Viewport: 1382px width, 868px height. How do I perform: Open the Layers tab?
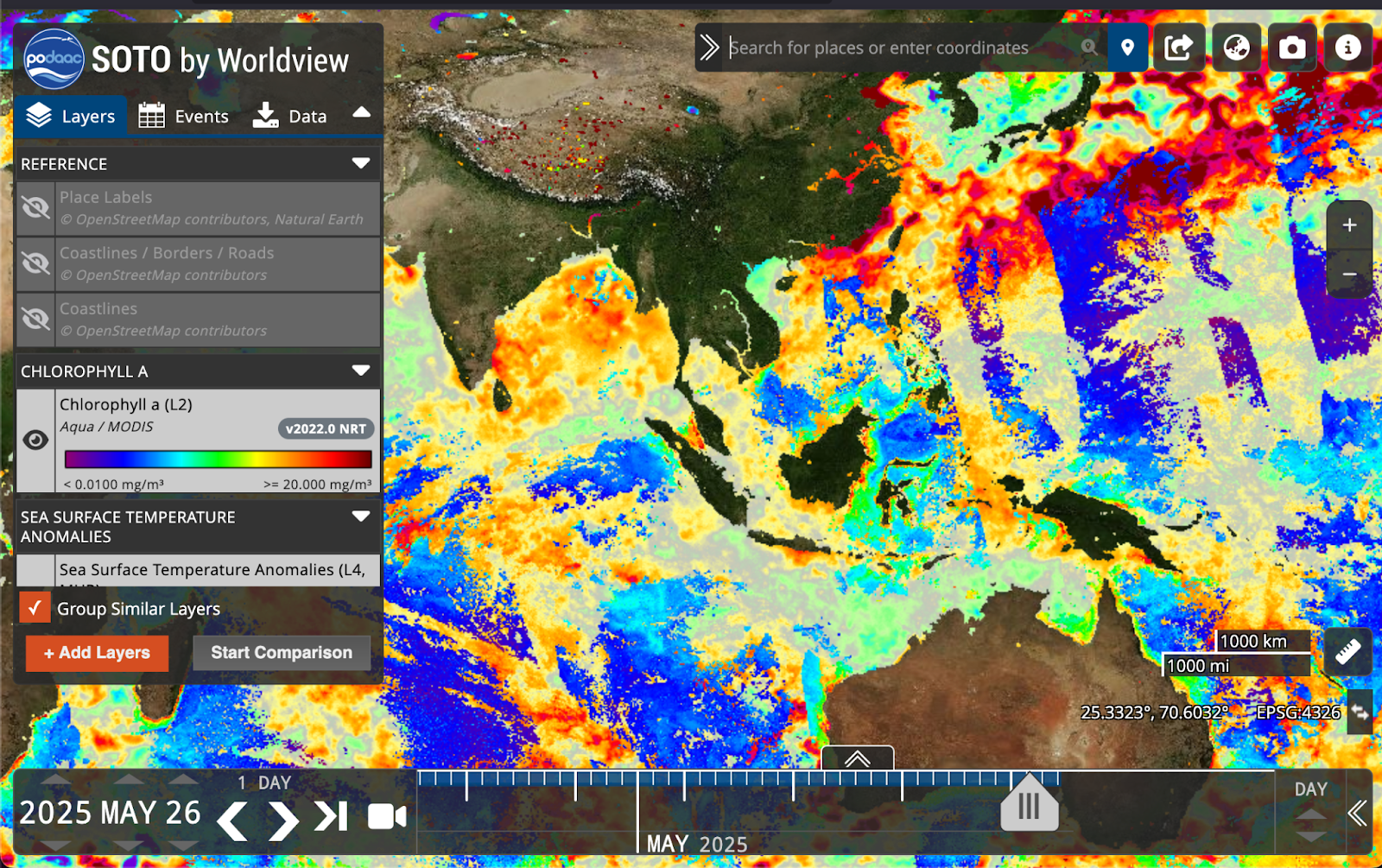71,116
